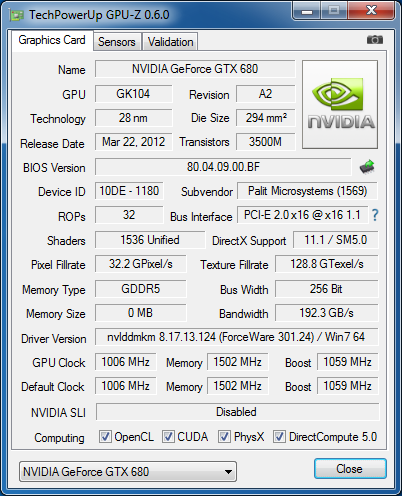Viewport: 402px width, 496px height.
Task: Click the Close button
Action: pos(350,469)
